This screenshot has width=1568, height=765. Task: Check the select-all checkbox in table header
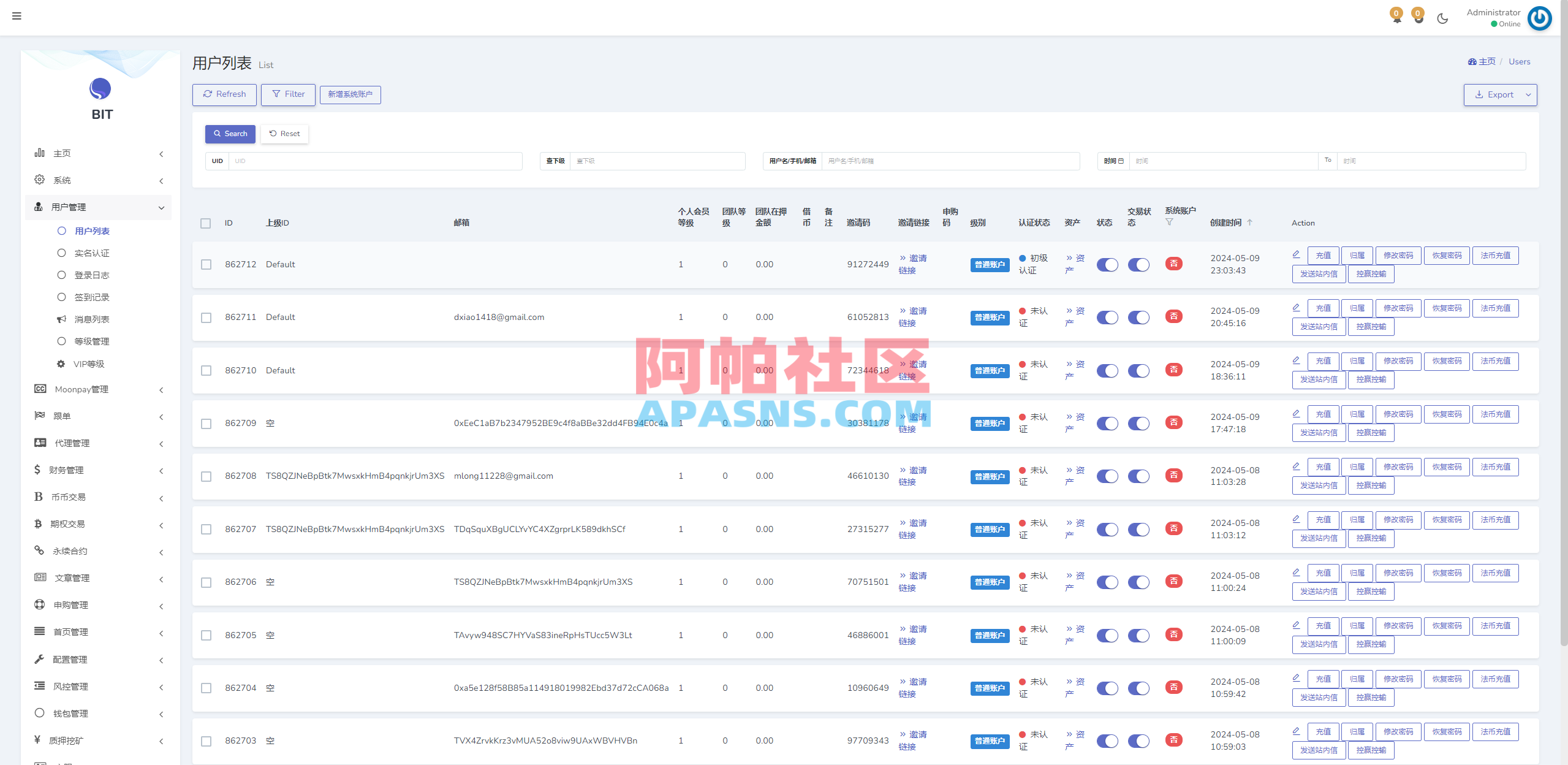205,223
